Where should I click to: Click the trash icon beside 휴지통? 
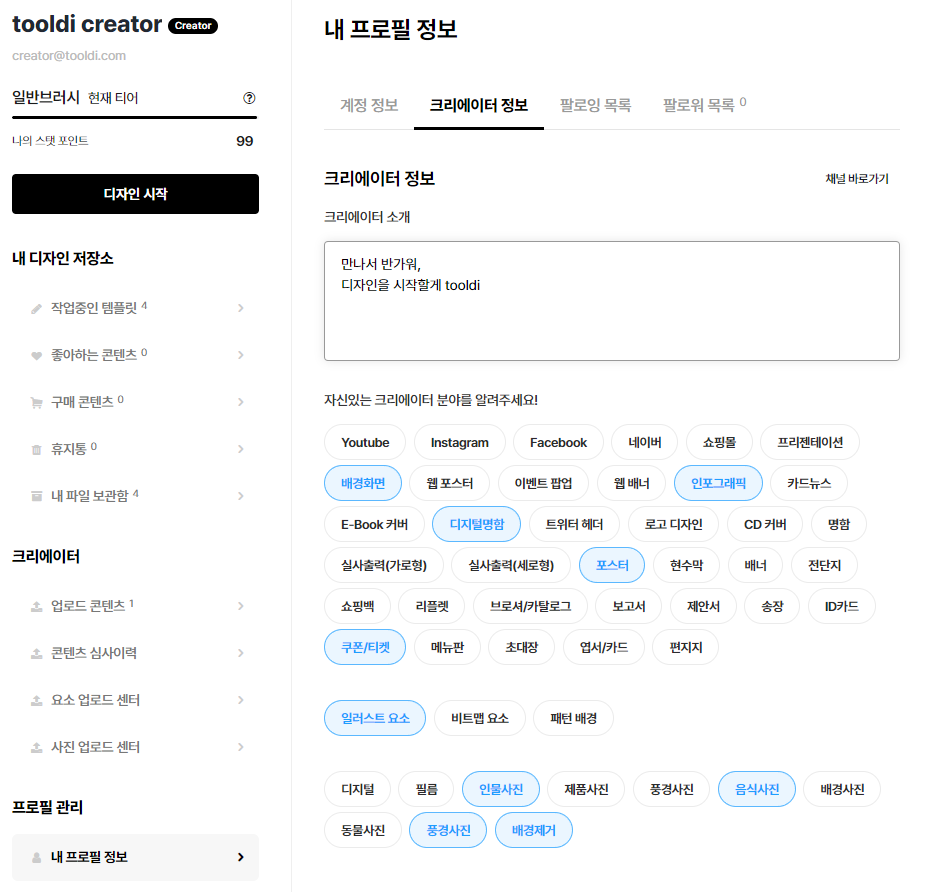(37, 449)
